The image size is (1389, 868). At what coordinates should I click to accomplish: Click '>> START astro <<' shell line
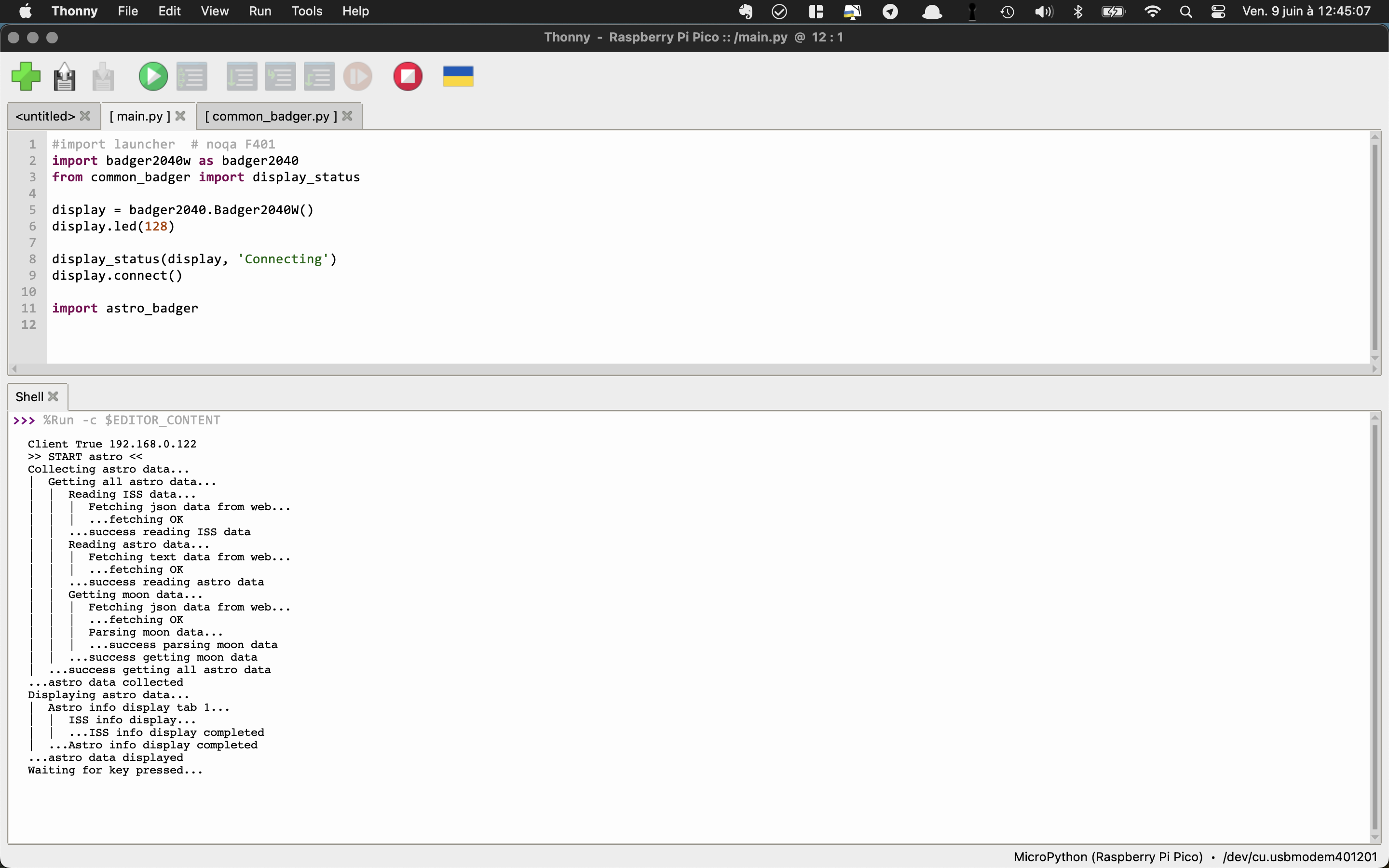coord(85,456)
